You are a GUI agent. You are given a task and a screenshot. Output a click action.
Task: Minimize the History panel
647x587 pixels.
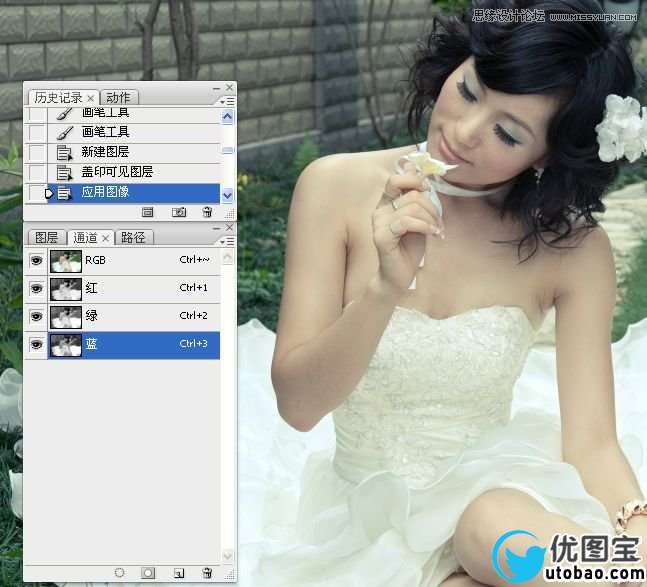point(216,88)
